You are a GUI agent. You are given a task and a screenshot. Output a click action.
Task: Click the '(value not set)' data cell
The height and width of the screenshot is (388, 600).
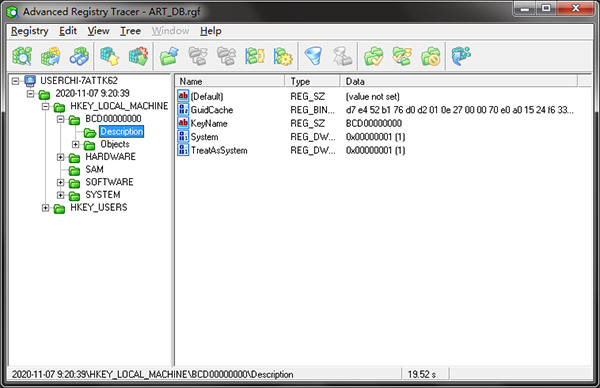click(372, 96)
